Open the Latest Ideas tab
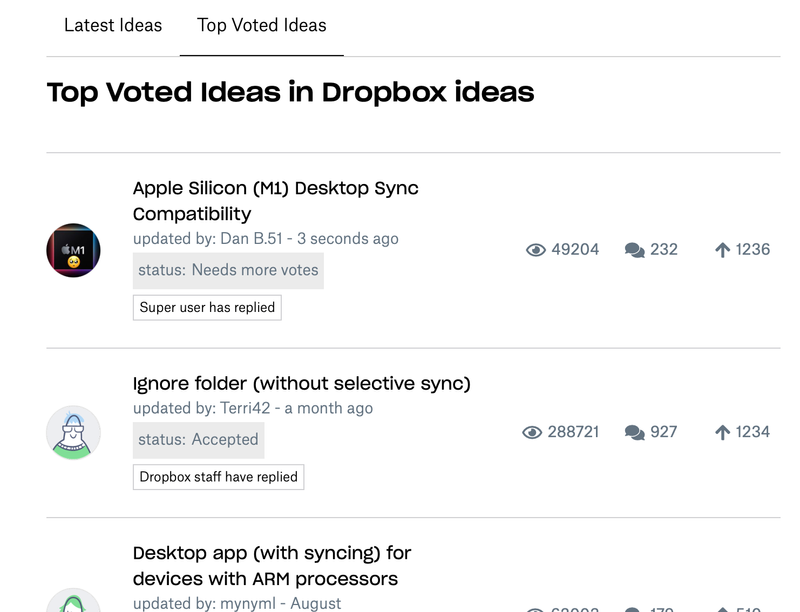Image resolution: width=800 pixels, height=612 pixels. [113, 26]
